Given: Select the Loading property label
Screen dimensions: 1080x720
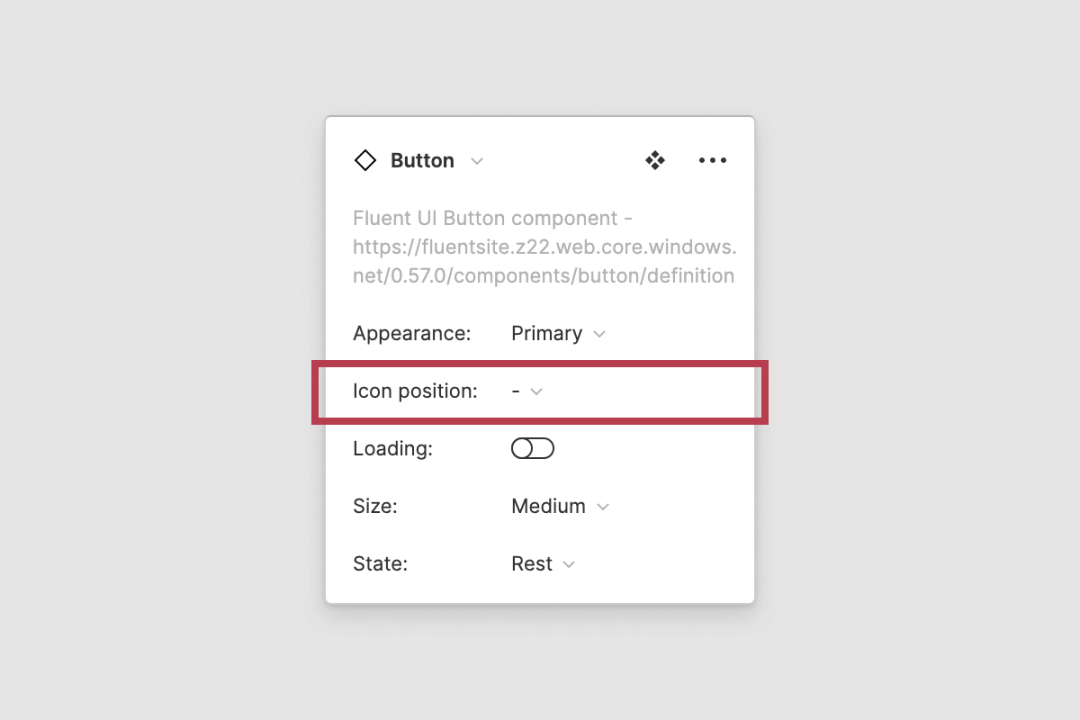Looking at the screenshot, I should click(x=393, y=449).
